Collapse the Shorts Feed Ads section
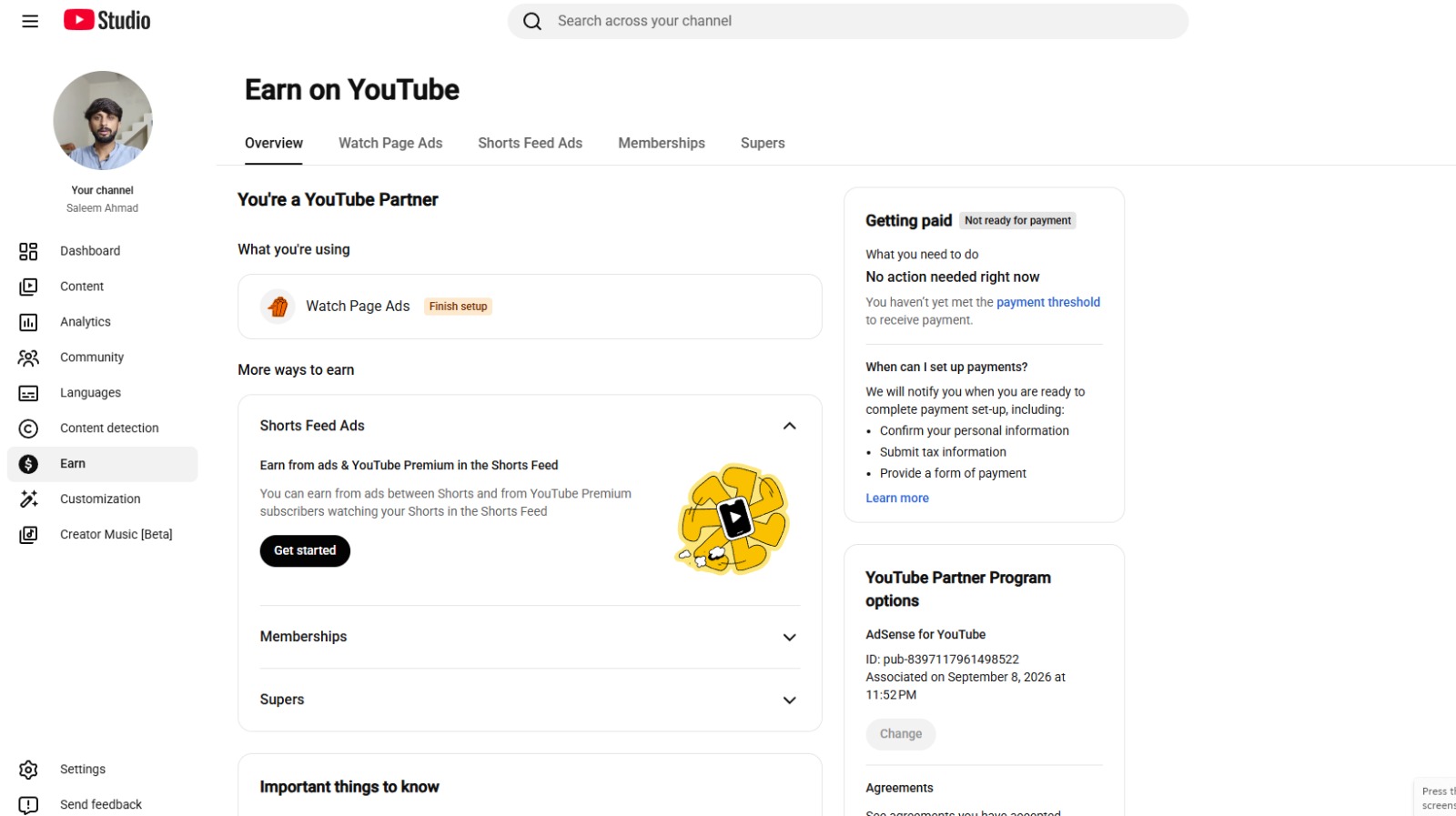1456x816 pixels. [x=789, y=426]
